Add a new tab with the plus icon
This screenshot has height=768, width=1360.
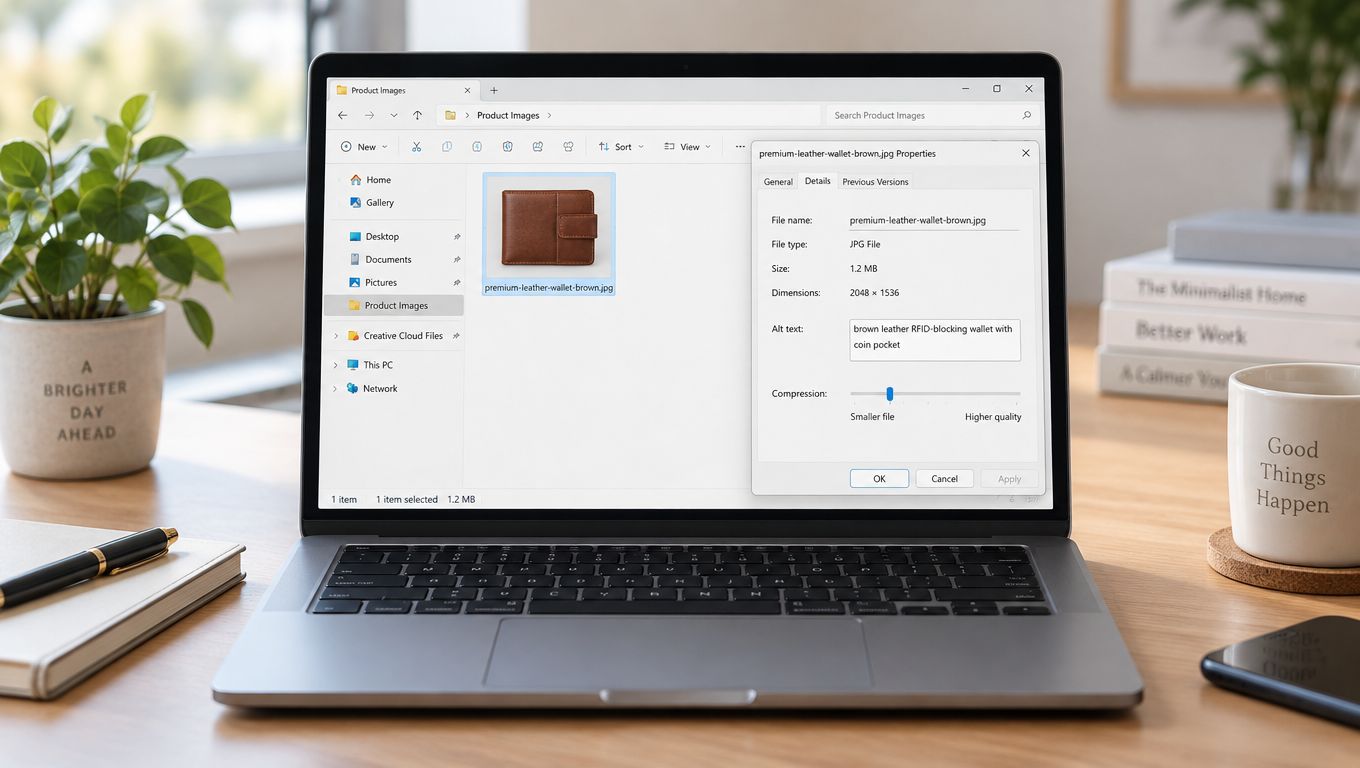point(493,90)
